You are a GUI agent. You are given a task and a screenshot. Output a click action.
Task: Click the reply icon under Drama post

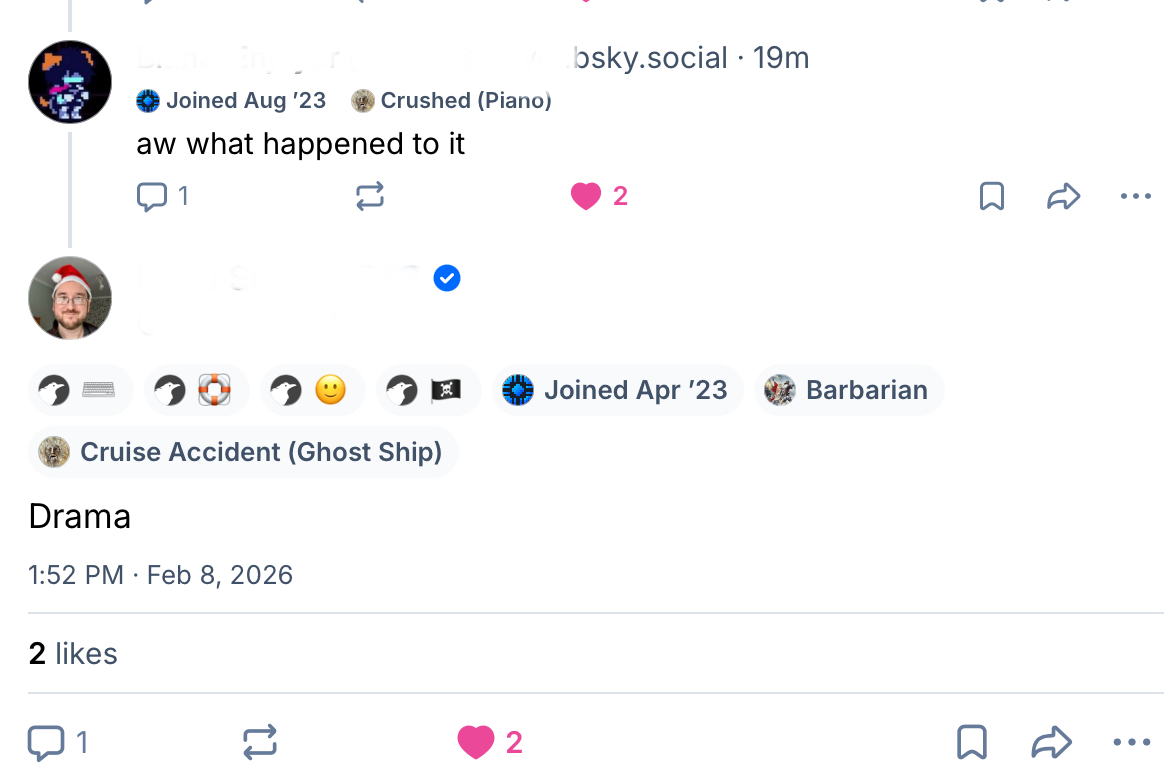[x=46, y=742]
